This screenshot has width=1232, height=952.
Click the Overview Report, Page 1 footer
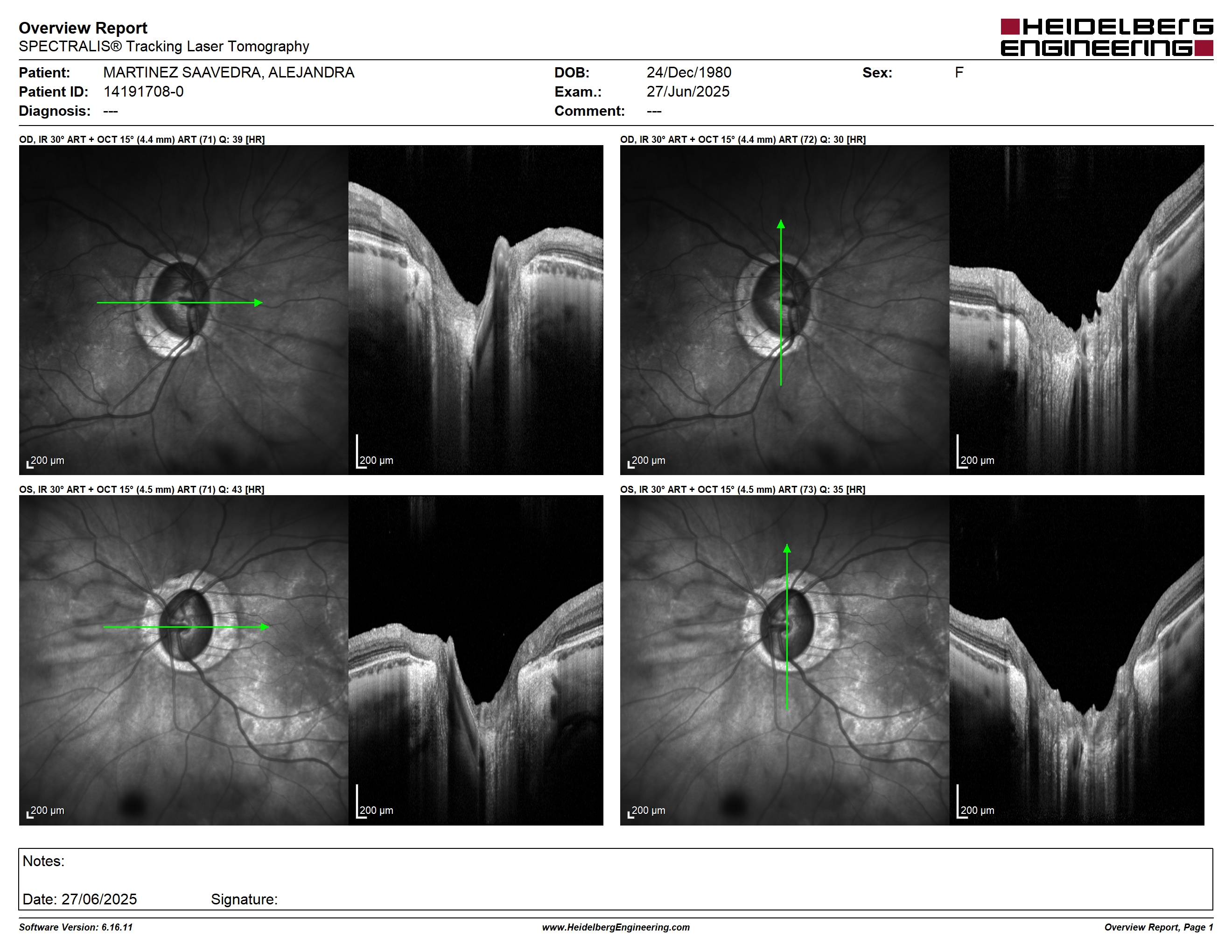(1159, 927)
